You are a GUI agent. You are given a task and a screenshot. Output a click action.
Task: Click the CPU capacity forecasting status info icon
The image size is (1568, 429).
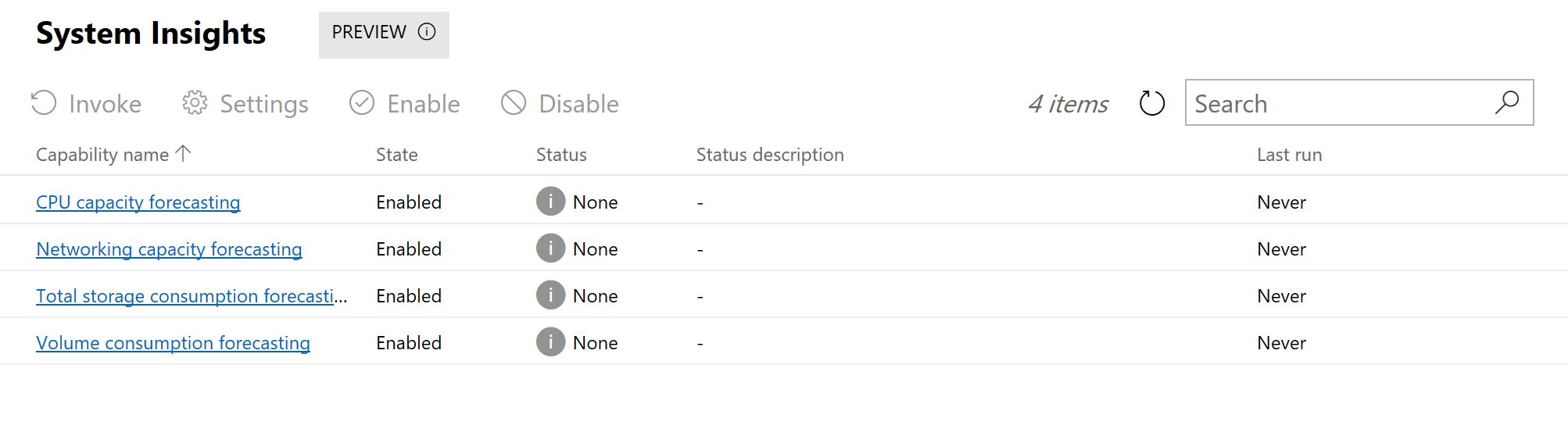click(x=550, y=202)
